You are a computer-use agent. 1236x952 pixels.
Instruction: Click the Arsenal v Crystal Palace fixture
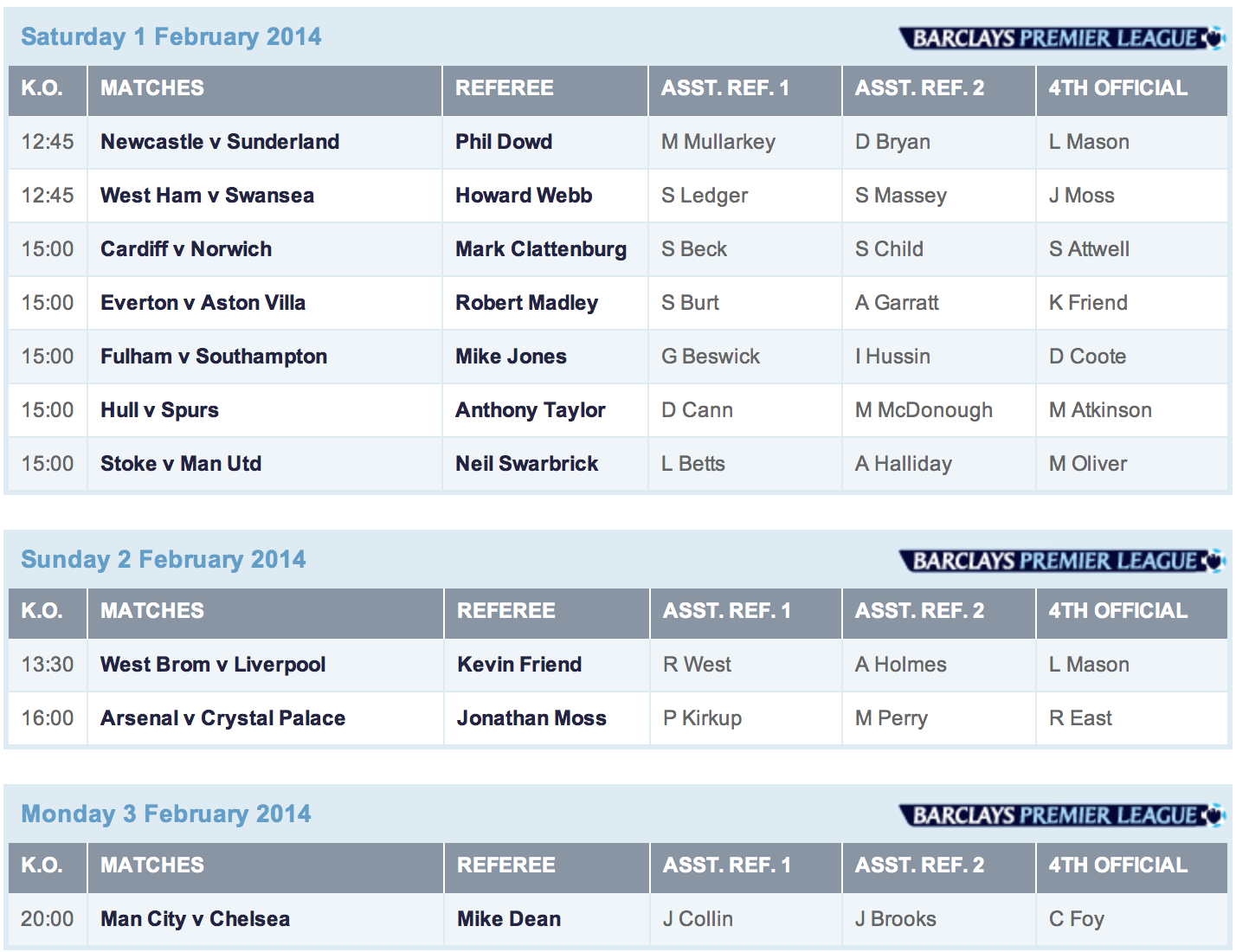click(x=222, y=718)
